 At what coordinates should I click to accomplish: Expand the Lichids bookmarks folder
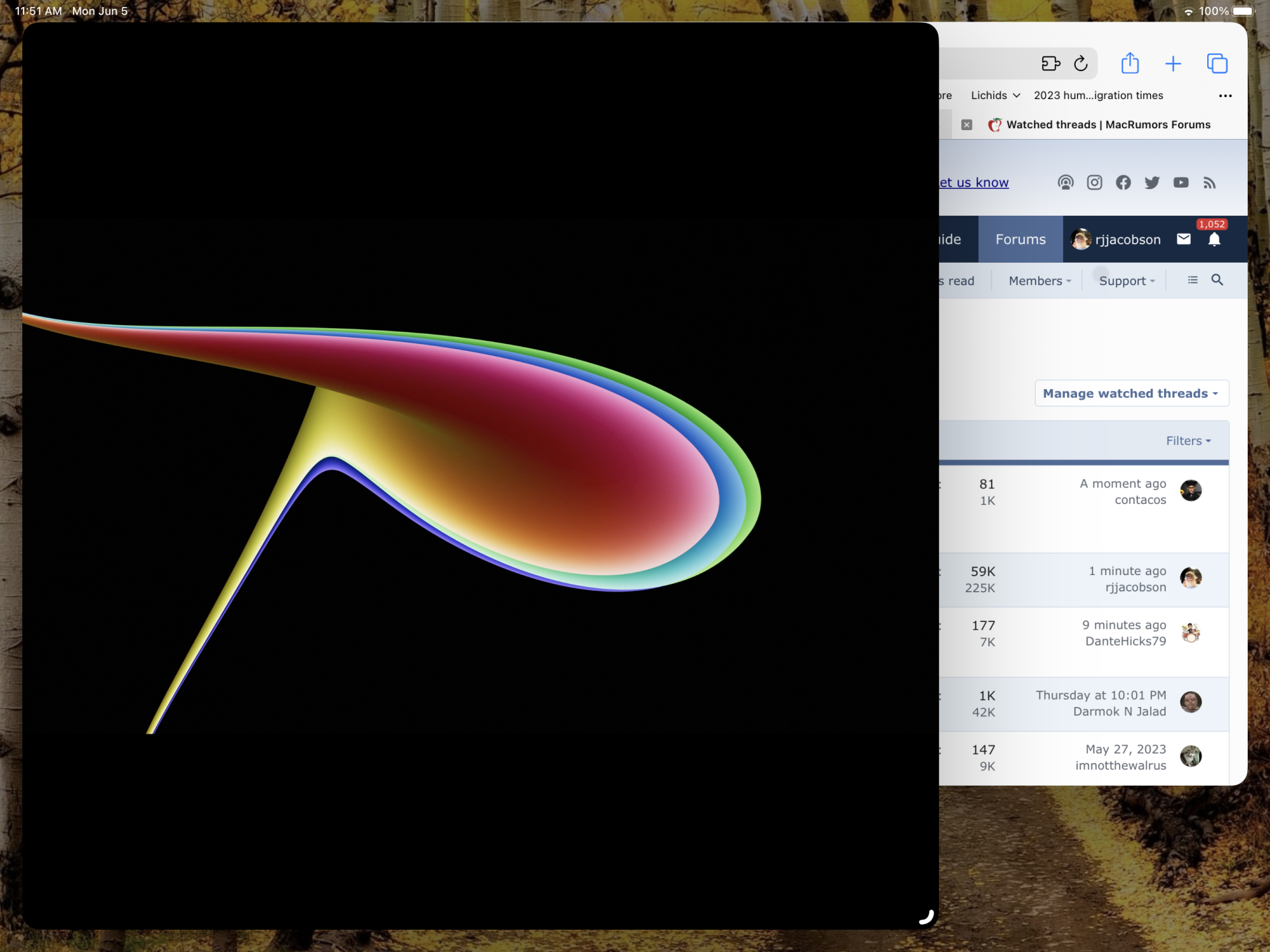995,95
